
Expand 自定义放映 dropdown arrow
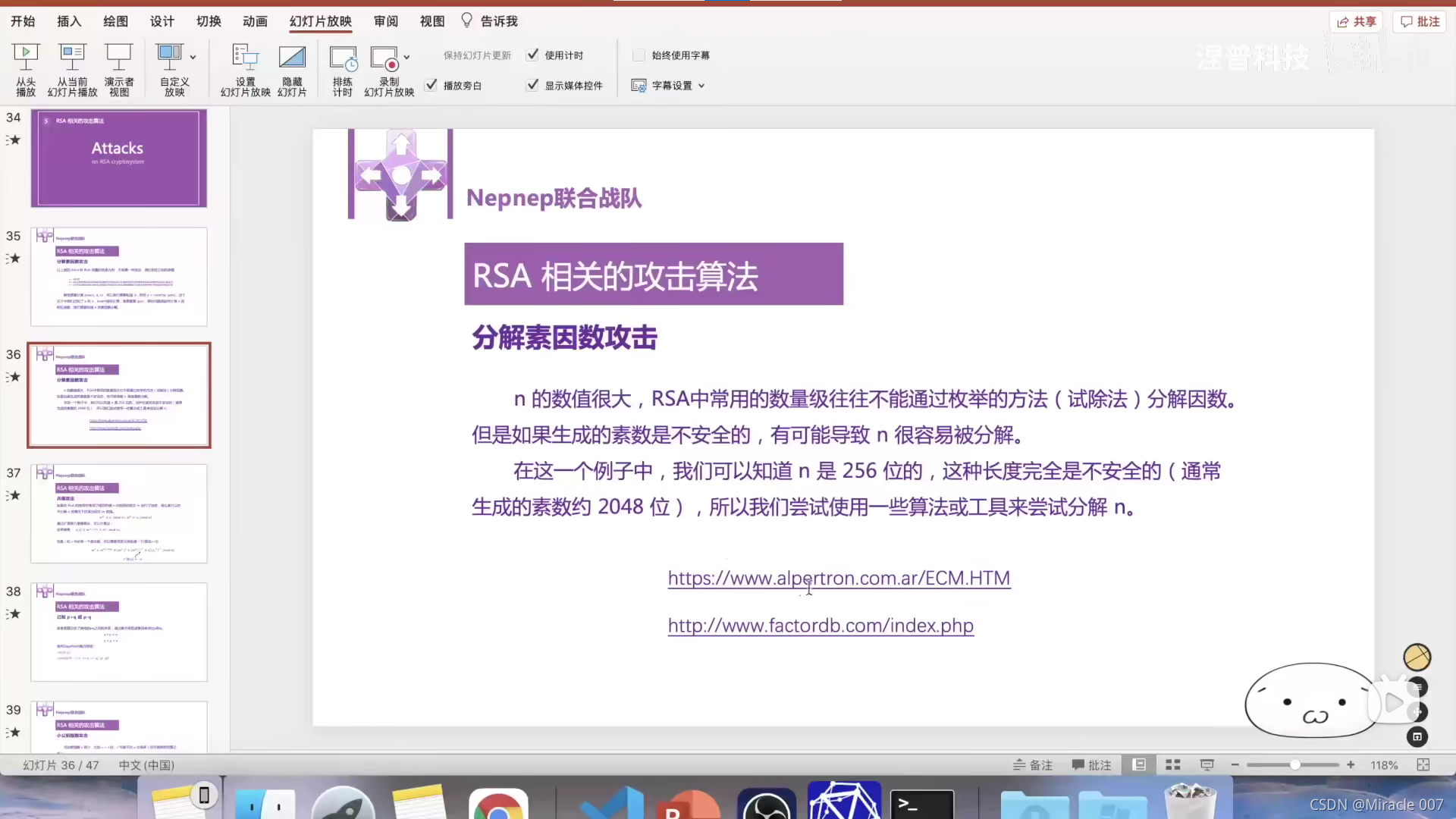click(x=193, y=57)
